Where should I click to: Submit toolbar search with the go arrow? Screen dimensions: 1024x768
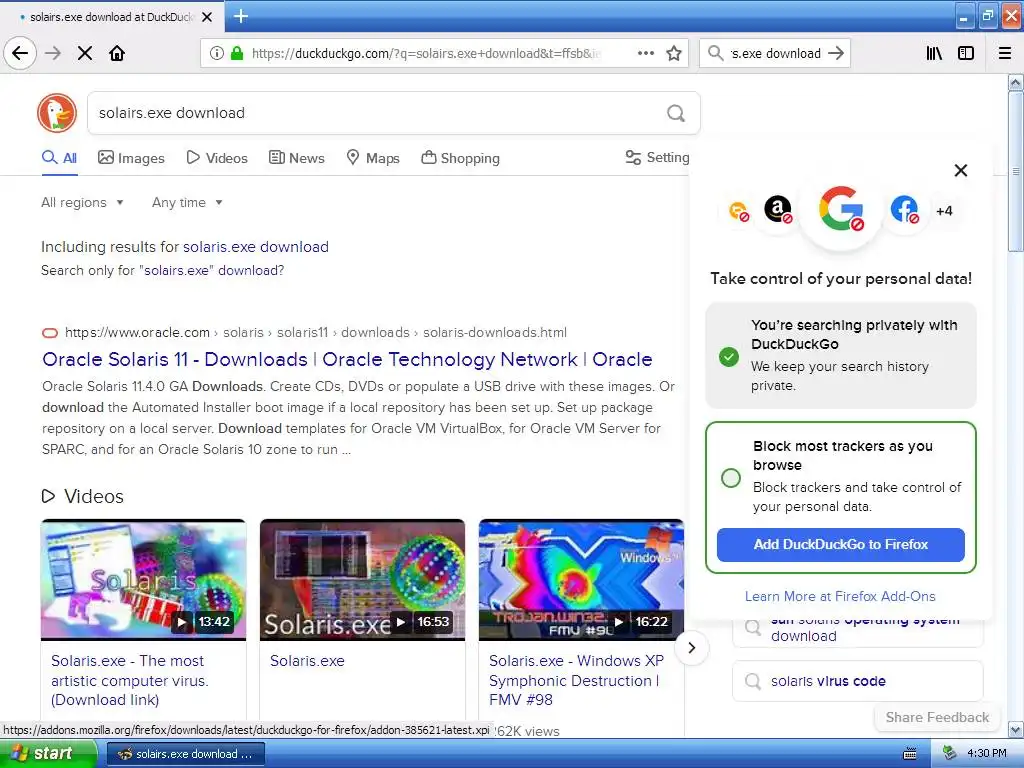coord(836,53)
